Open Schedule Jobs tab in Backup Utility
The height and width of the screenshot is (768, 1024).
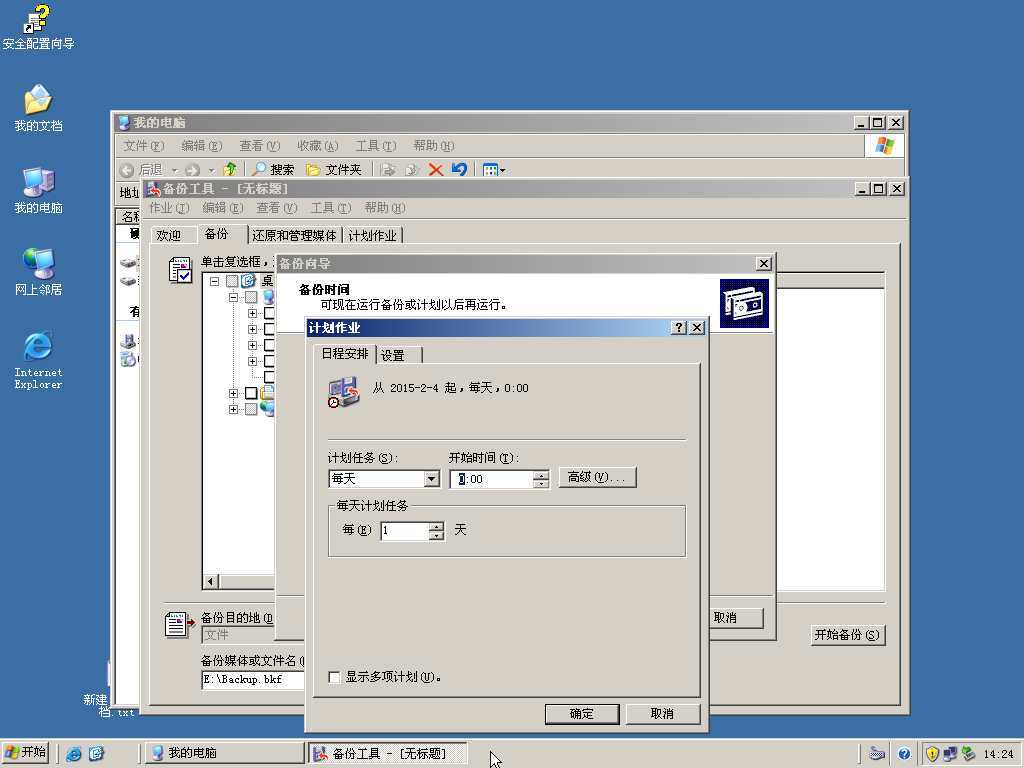tap(372, 235)
